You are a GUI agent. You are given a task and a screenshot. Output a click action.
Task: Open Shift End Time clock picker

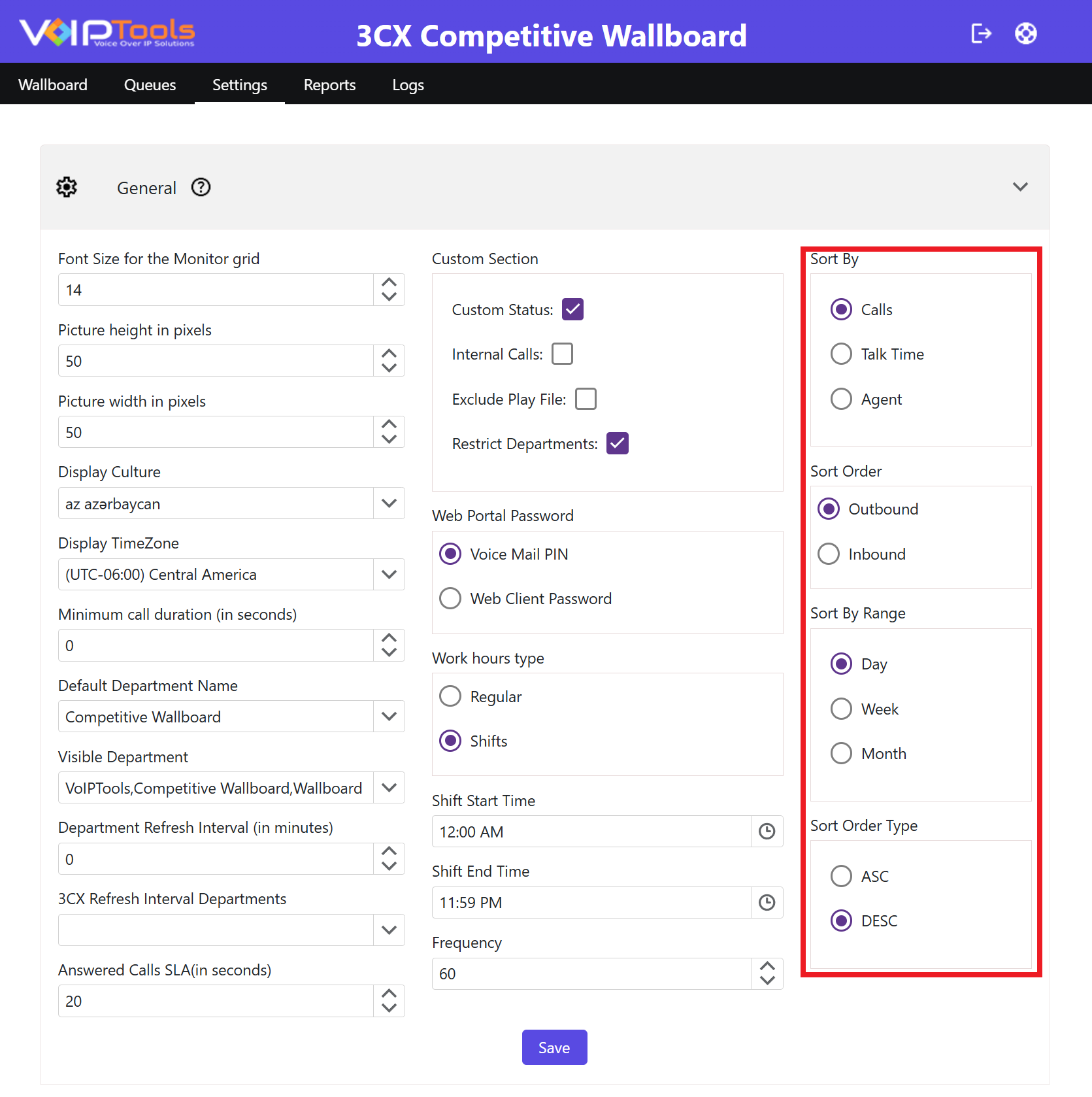767,902
